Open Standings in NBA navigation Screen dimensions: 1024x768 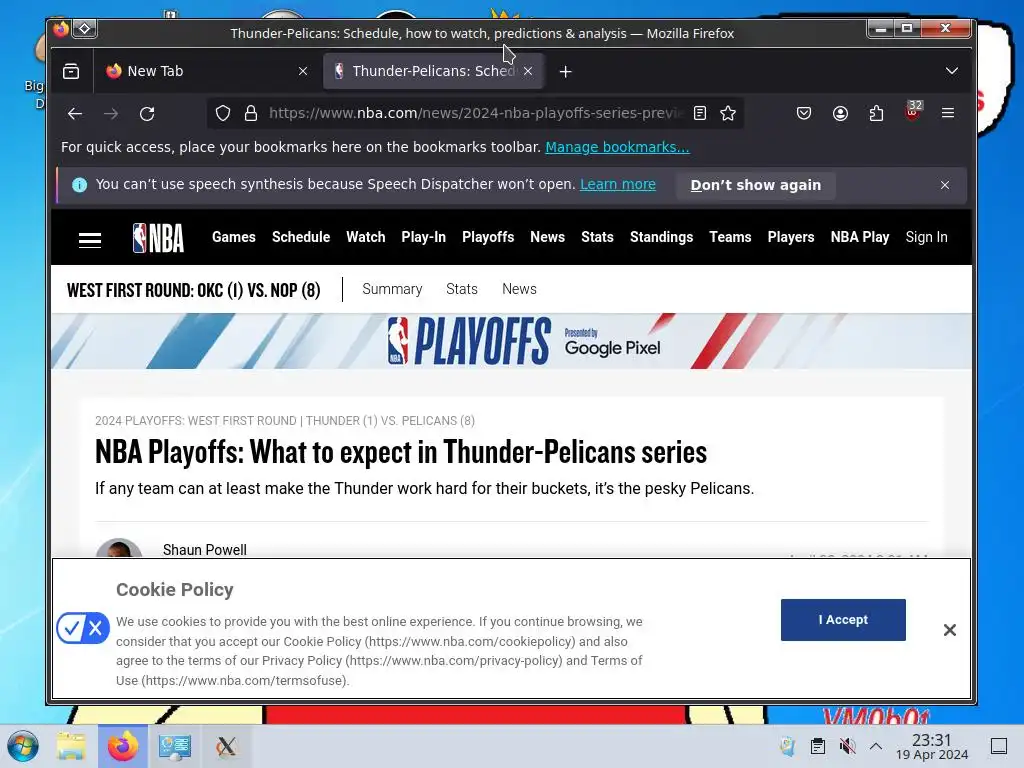tap(661, 237)
